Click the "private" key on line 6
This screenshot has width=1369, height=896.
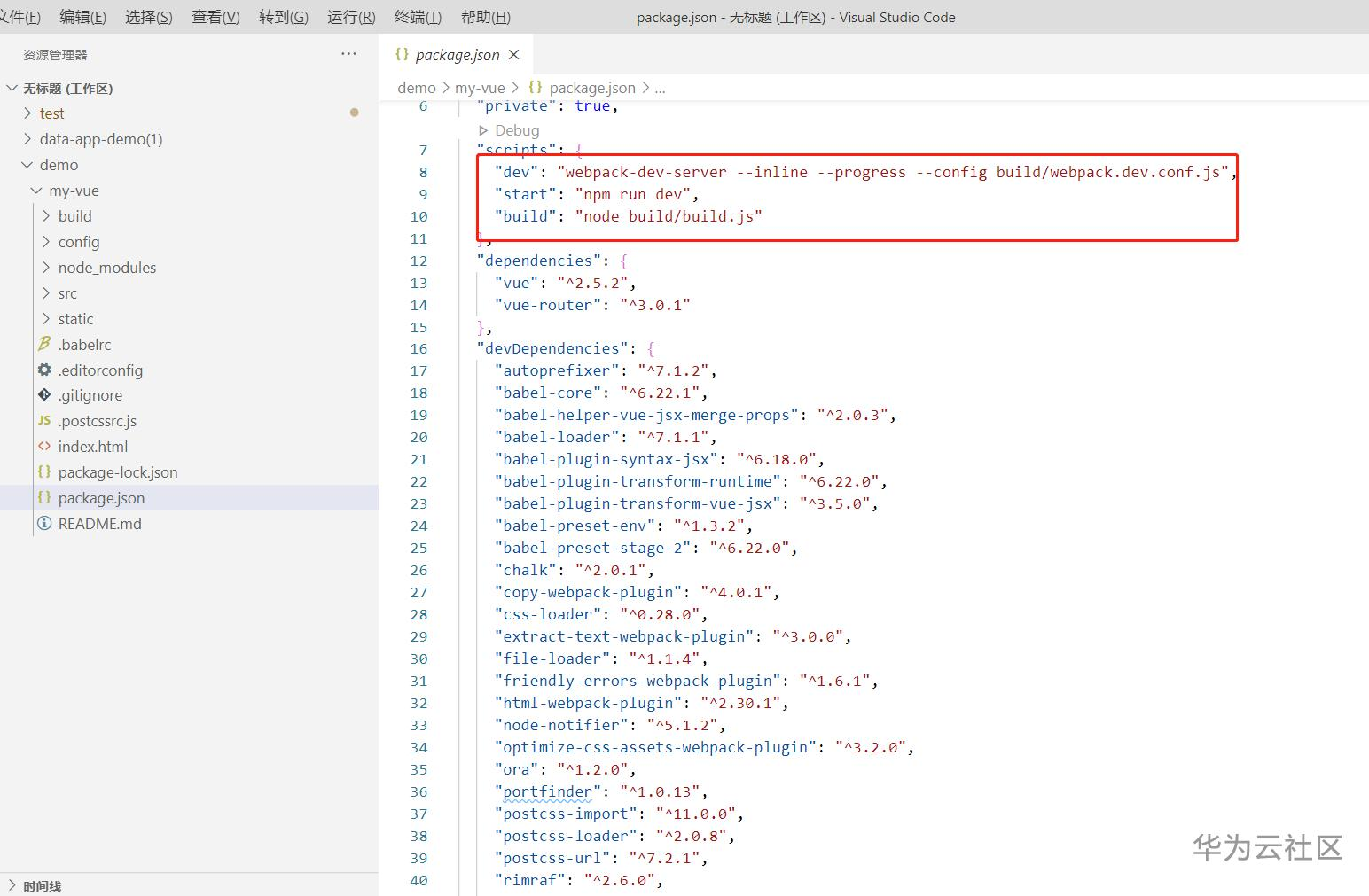point(517,106)
